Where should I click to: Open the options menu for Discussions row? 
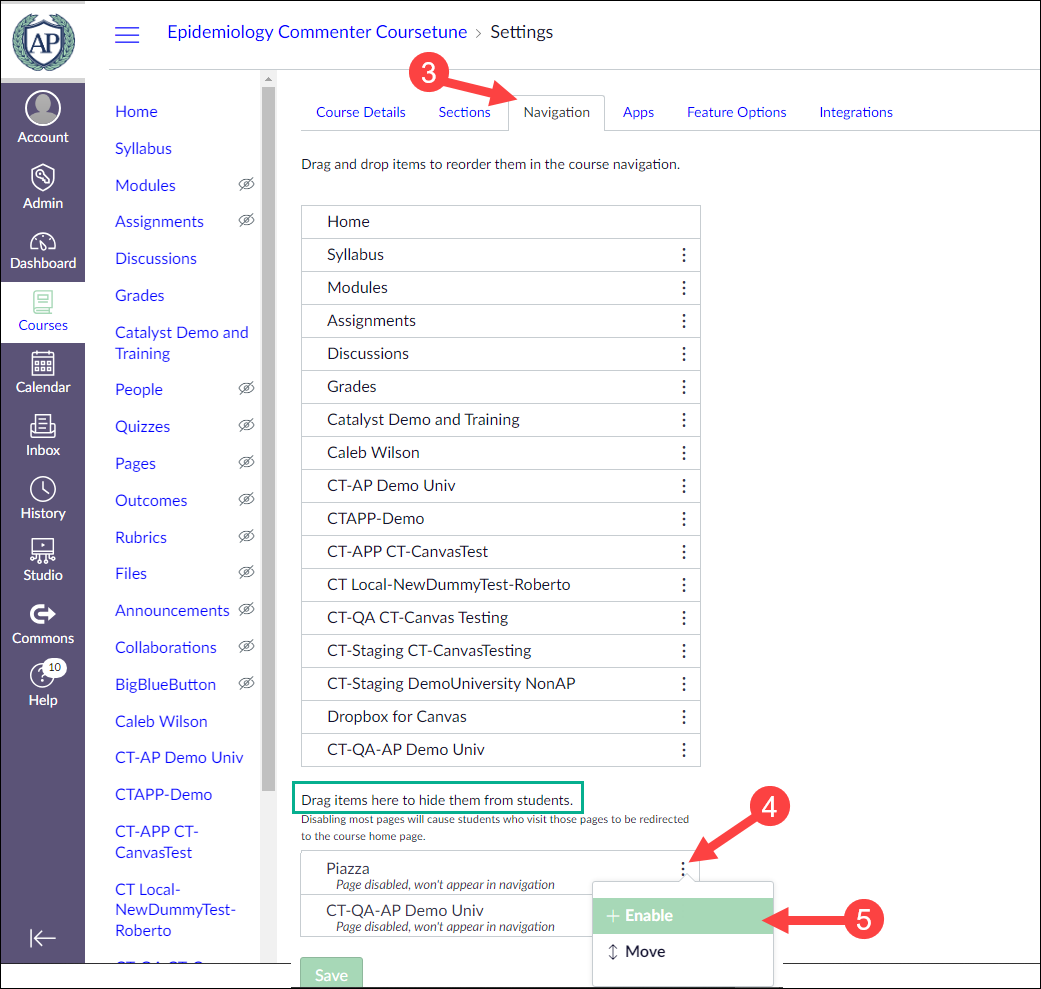[684, 354]
